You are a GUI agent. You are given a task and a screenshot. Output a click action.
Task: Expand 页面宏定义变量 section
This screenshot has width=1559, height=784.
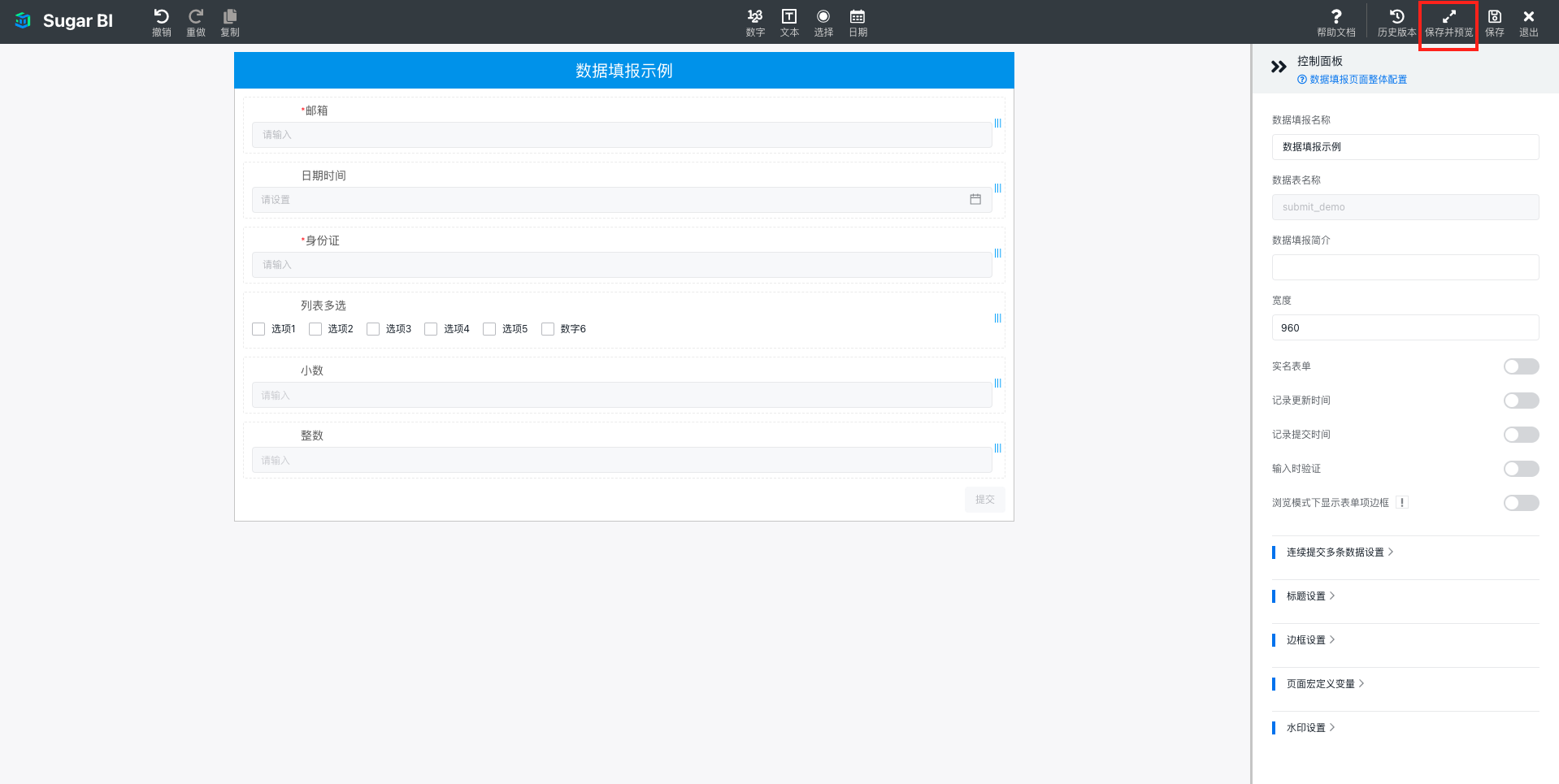click(1325, 684)
